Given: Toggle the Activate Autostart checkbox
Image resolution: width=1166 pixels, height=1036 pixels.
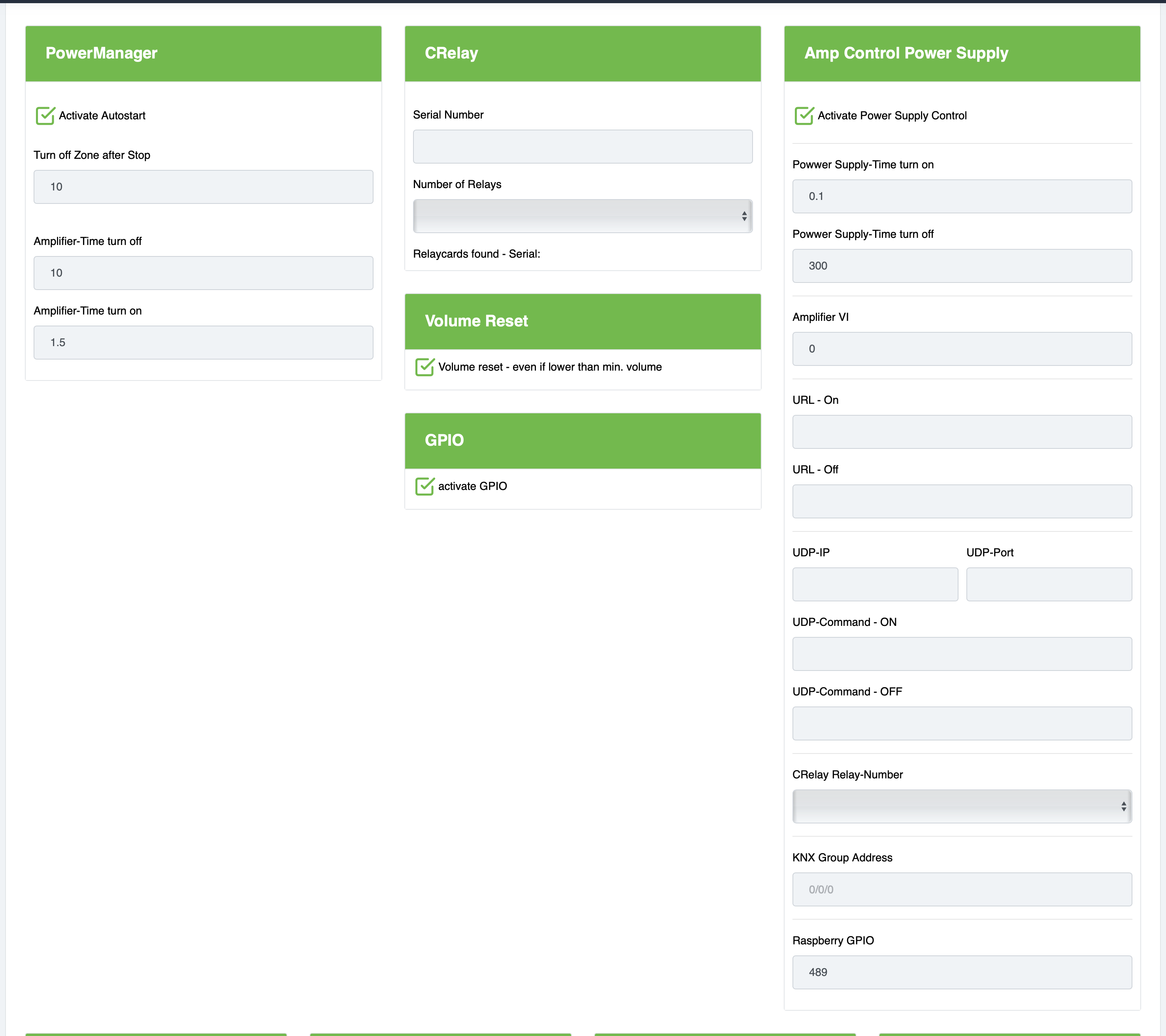Looking at the screenshot, I should [x=45, y=116].
